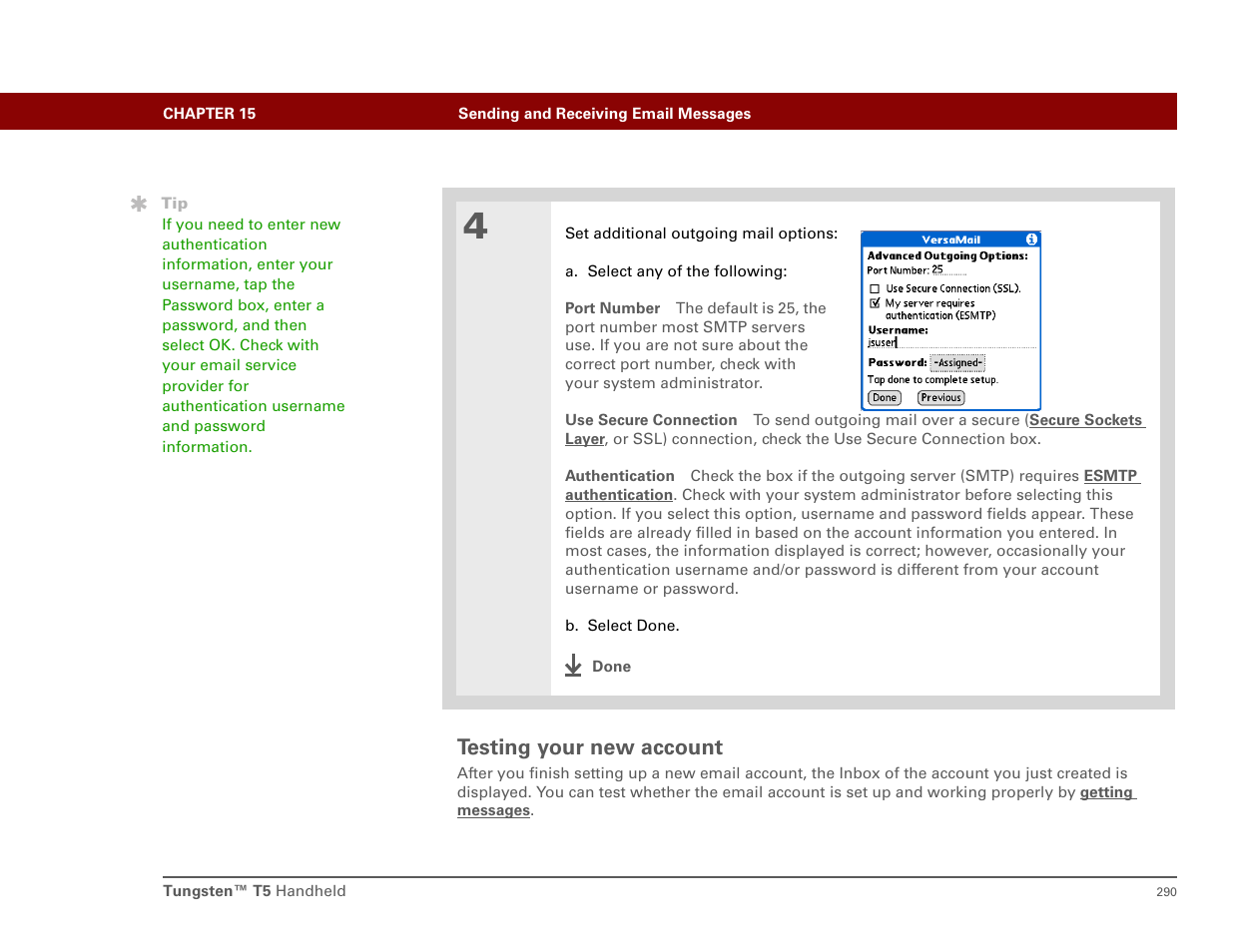
Task: Click the VersaMail title bar
Action: [x=950, y=239]
